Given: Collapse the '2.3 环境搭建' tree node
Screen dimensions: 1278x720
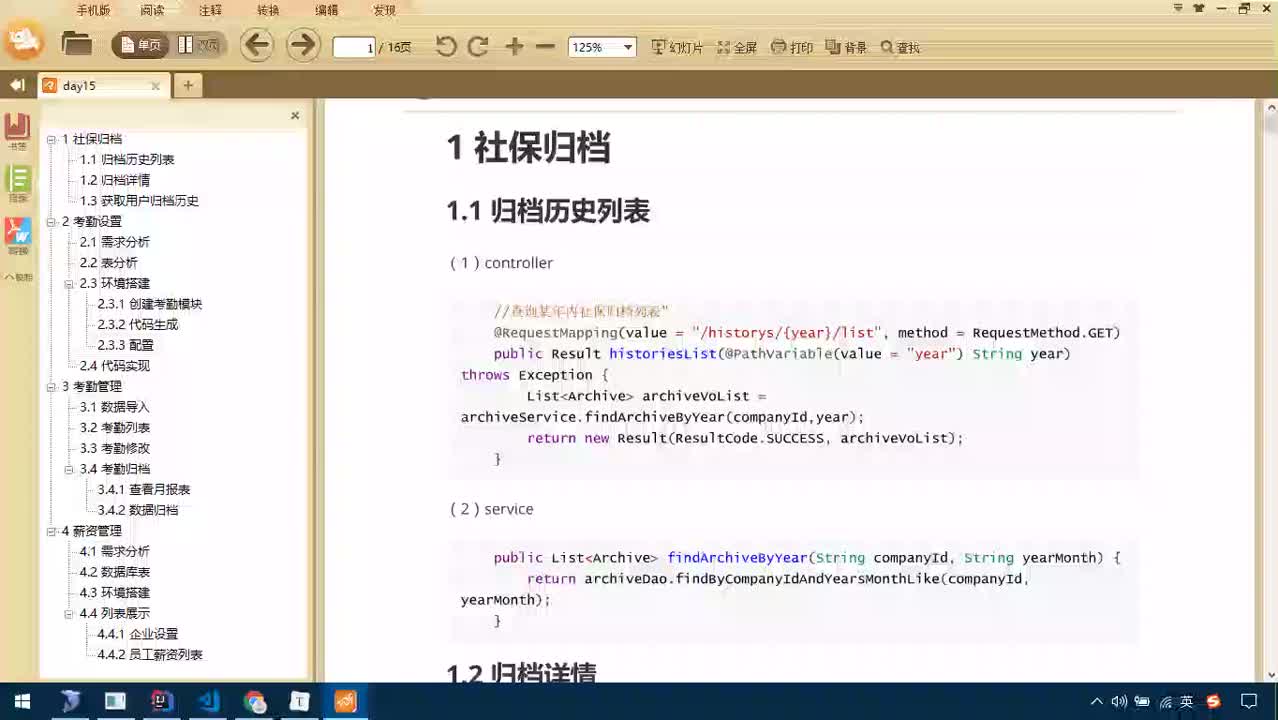Looking at the screenshot, I should coord(69,283).
